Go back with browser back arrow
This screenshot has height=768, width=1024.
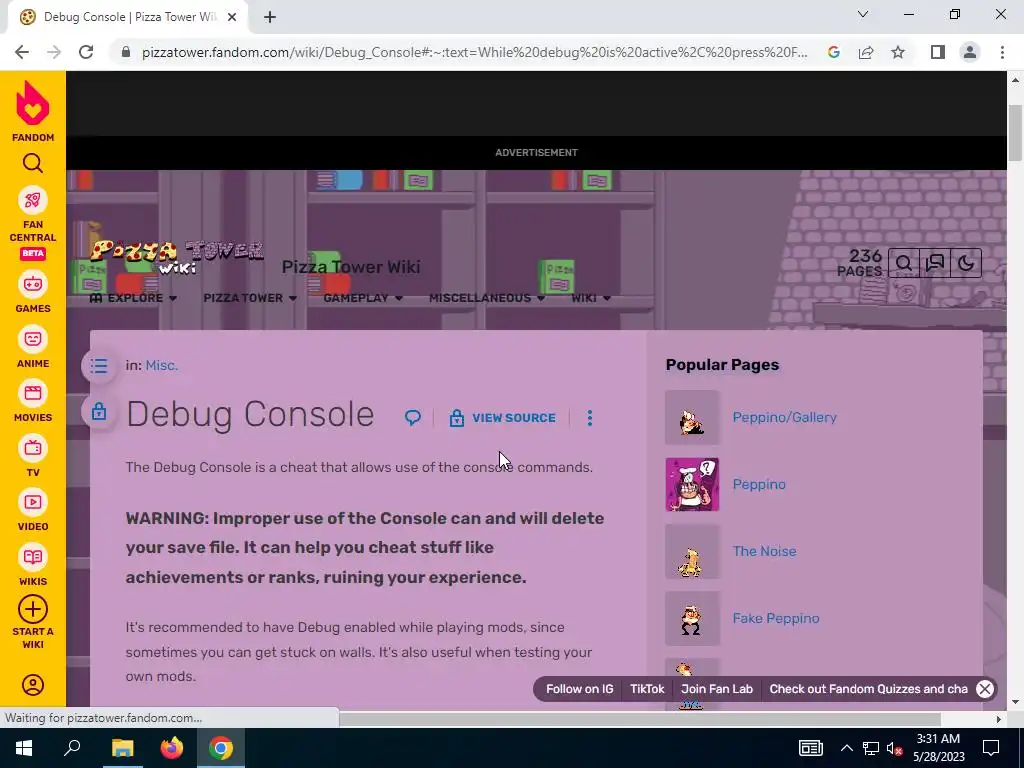coord(22,52)
